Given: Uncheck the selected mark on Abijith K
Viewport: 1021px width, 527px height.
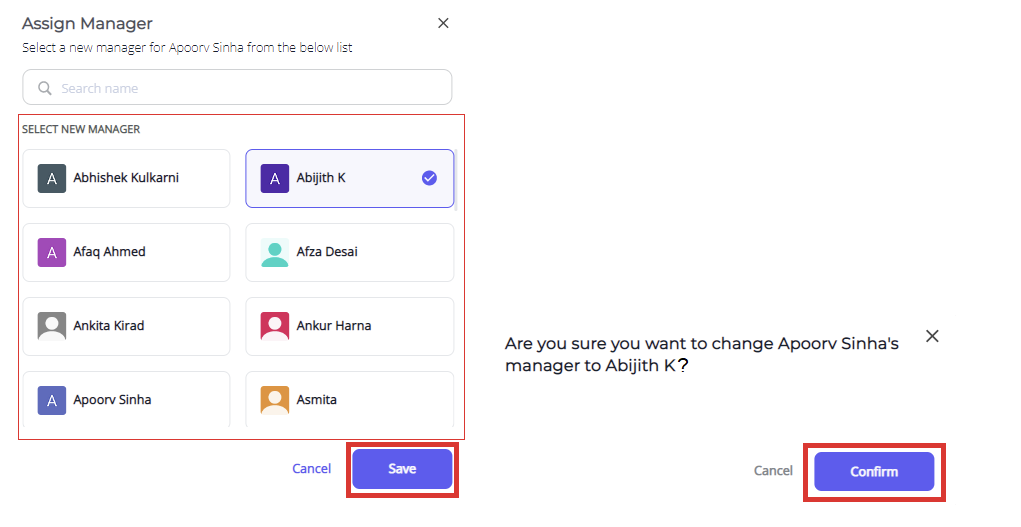Looking at the screenshot, I should [429, 178].
